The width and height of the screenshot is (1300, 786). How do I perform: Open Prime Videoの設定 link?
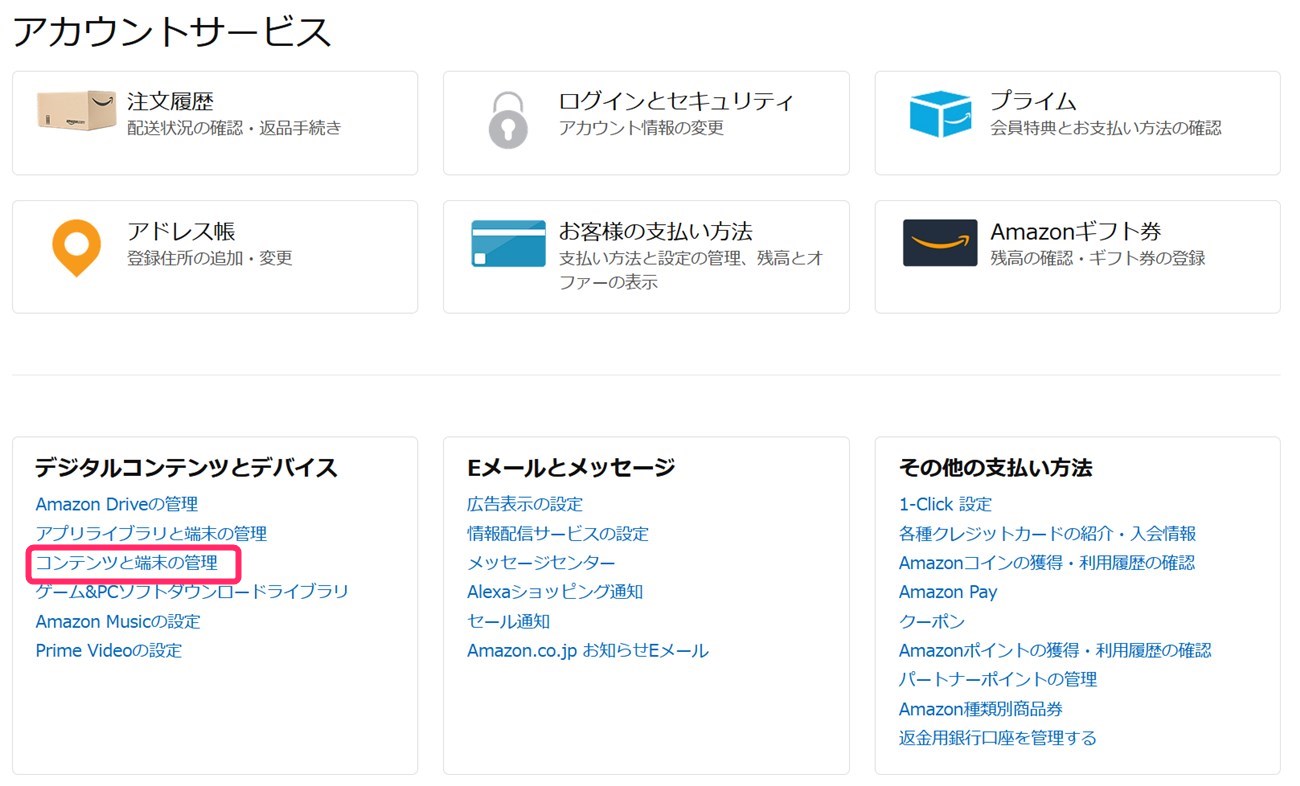tap(109, 650)
